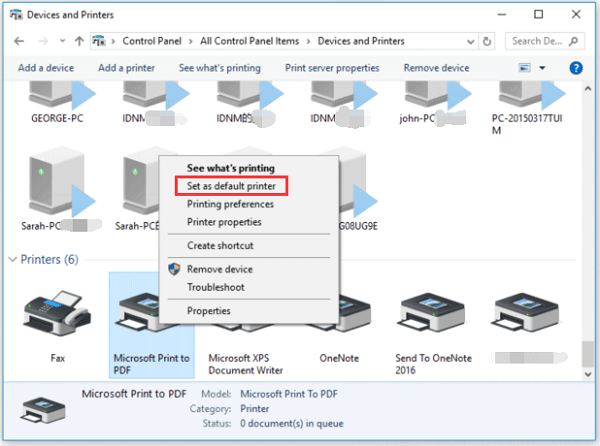Screen dimensions: 600x446
Task: Open the Help button with question mark
Action: pyautogui.click(x=576, y=68)
